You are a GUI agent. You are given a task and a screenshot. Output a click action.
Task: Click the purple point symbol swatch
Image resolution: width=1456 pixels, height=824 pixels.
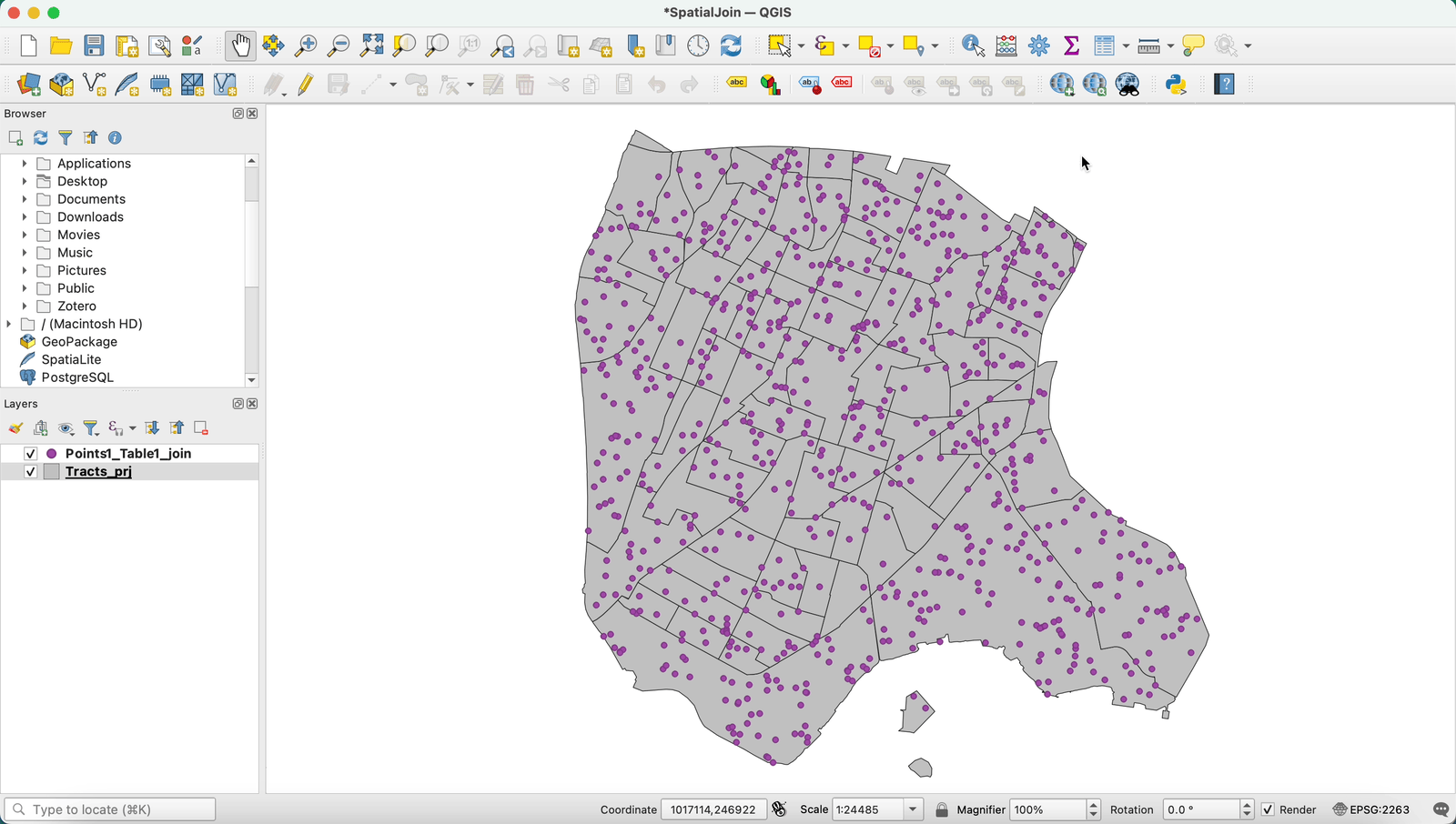[x=52, y=454]
